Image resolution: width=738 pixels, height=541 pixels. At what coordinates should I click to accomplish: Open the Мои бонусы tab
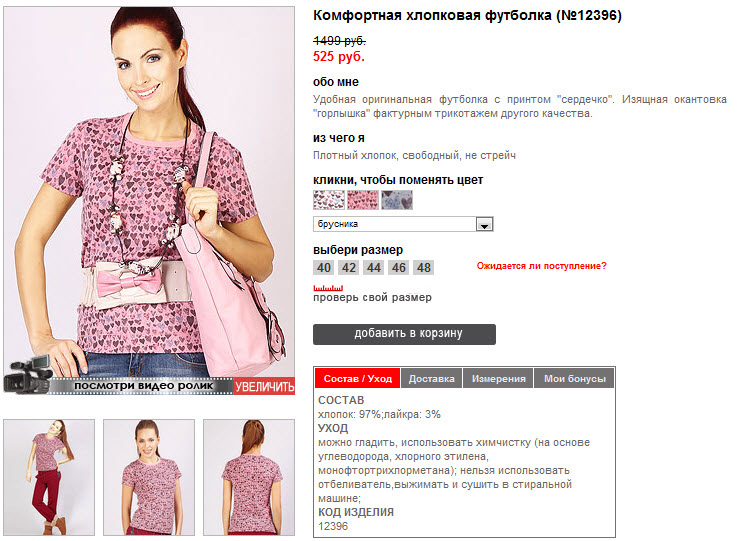coord(574,379)
